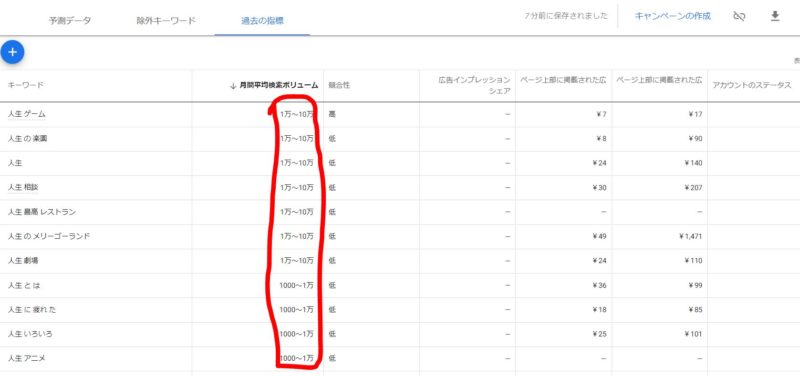Viewport: 800px width, 376px height.
Task: Click the ¥36 bid for 人生 と は
Action: tap(599, 285)
